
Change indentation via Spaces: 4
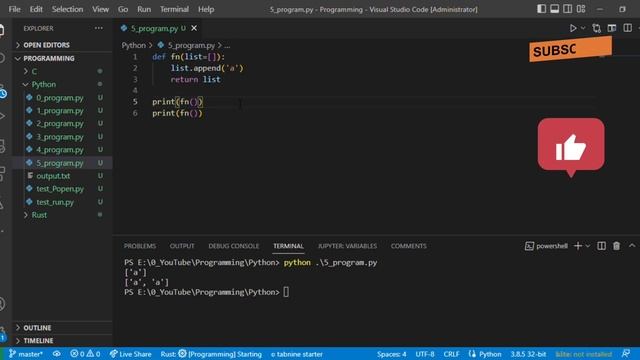click(x=391, y=354)
